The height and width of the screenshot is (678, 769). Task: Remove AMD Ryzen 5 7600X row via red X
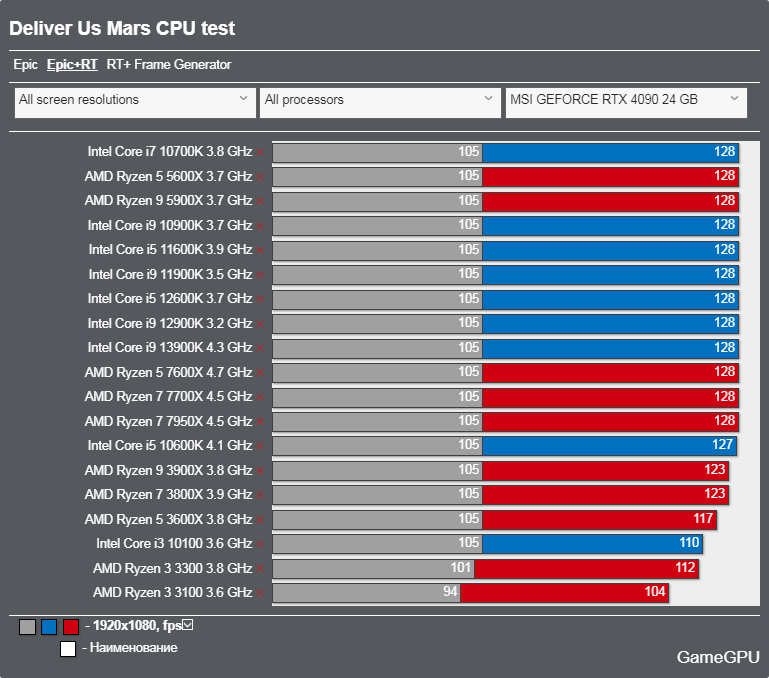click(x=260, y=373)
